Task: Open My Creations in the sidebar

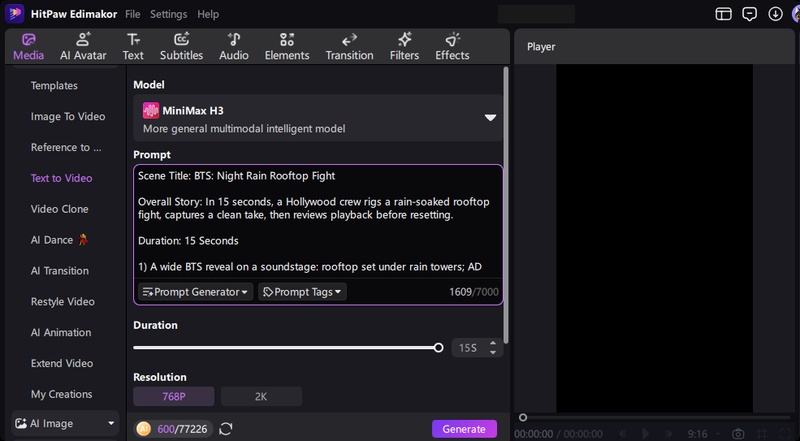Action: (61, 394)
